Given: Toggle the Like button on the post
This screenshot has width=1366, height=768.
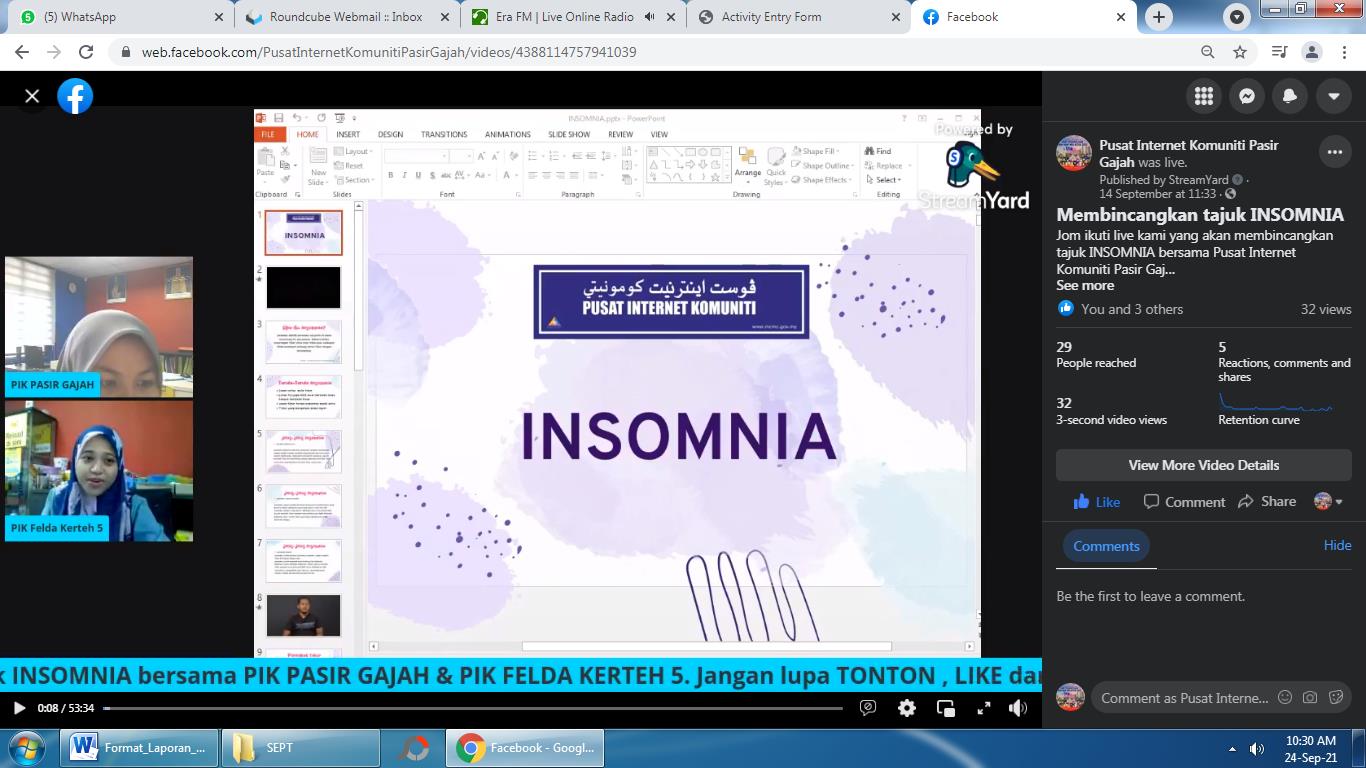Looking at the screenshot, I should click(1096, 502).
